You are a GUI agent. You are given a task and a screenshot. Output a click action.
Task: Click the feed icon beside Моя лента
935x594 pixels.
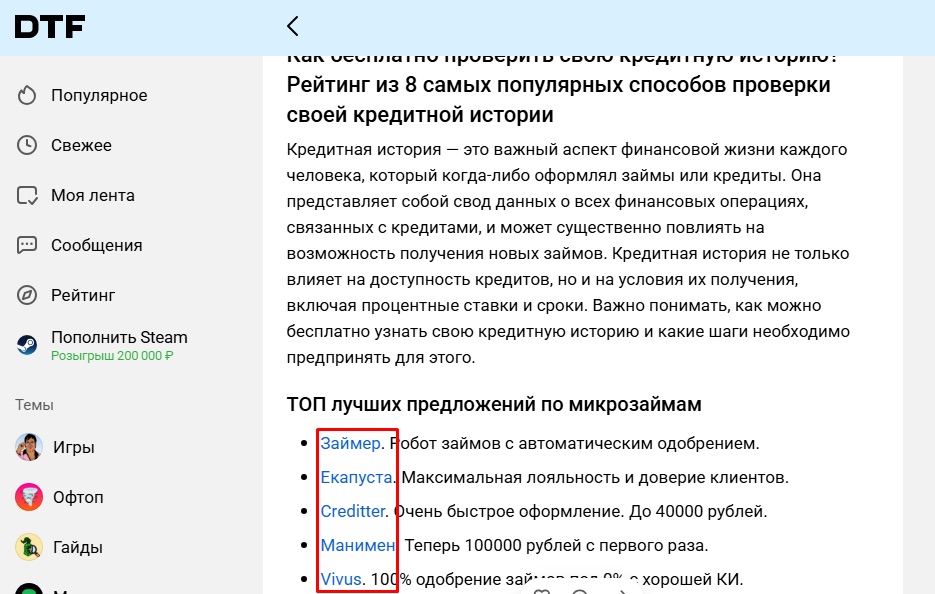click(27, 196)
